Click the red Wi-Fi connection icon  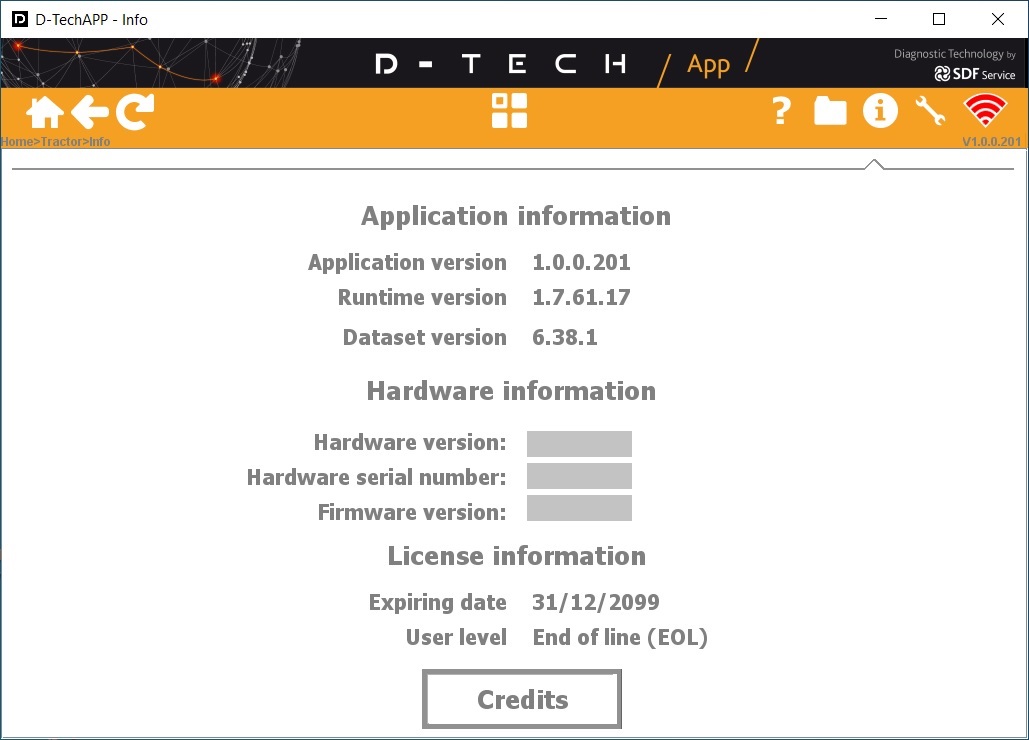pos(985,110)
